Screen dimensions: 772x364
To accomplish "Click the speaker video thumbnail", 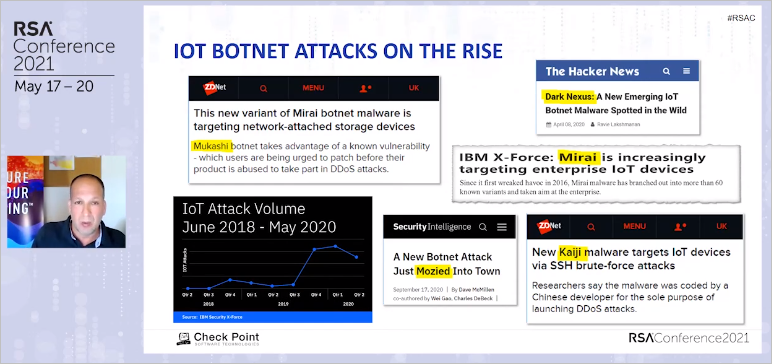I will [66, 201].
